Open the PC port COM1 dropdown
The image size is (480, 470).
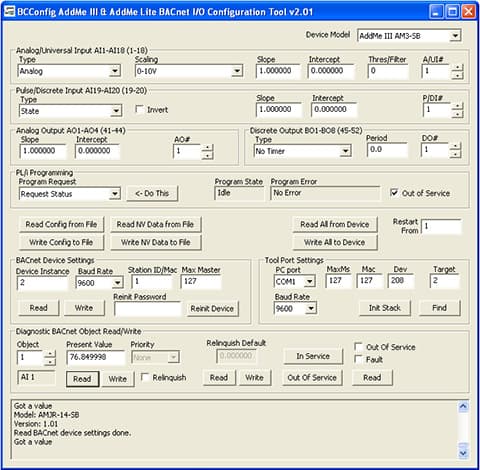pyautogui.click(x=310, y=282)
